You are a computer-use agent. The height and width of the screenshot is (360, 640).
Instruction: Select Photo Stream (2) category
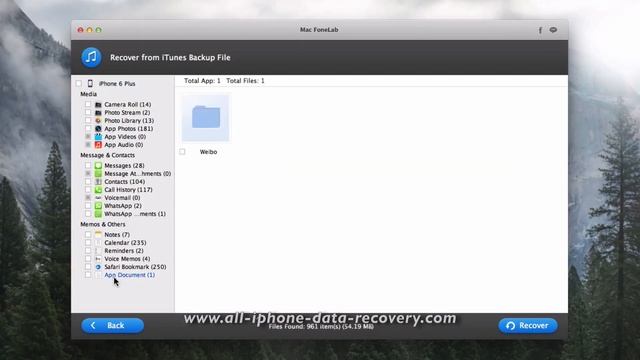pos(127,113)
